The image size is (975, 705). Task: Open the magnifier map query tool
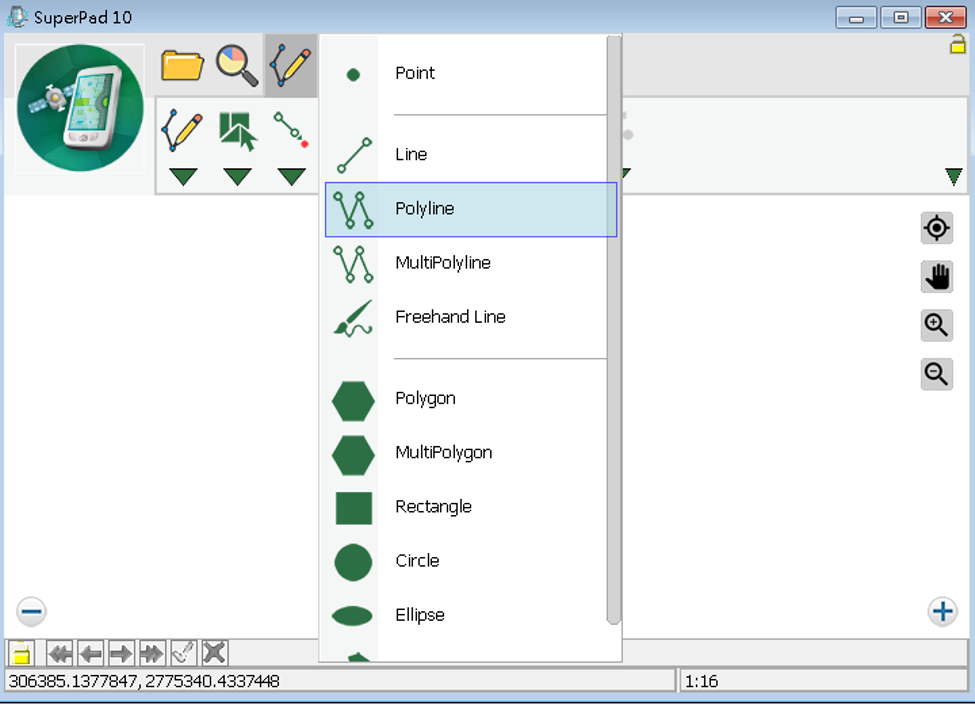[x=236, y=65]
